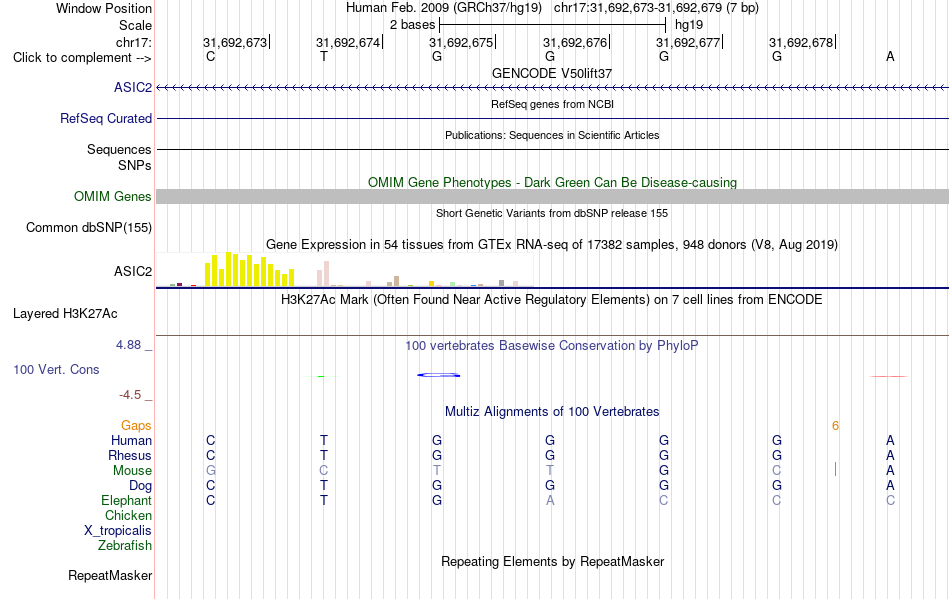Click the -4.5 lower scale value
Image resolution: width=950 pixels, height=599 pixels.
[x=130, y=395]
